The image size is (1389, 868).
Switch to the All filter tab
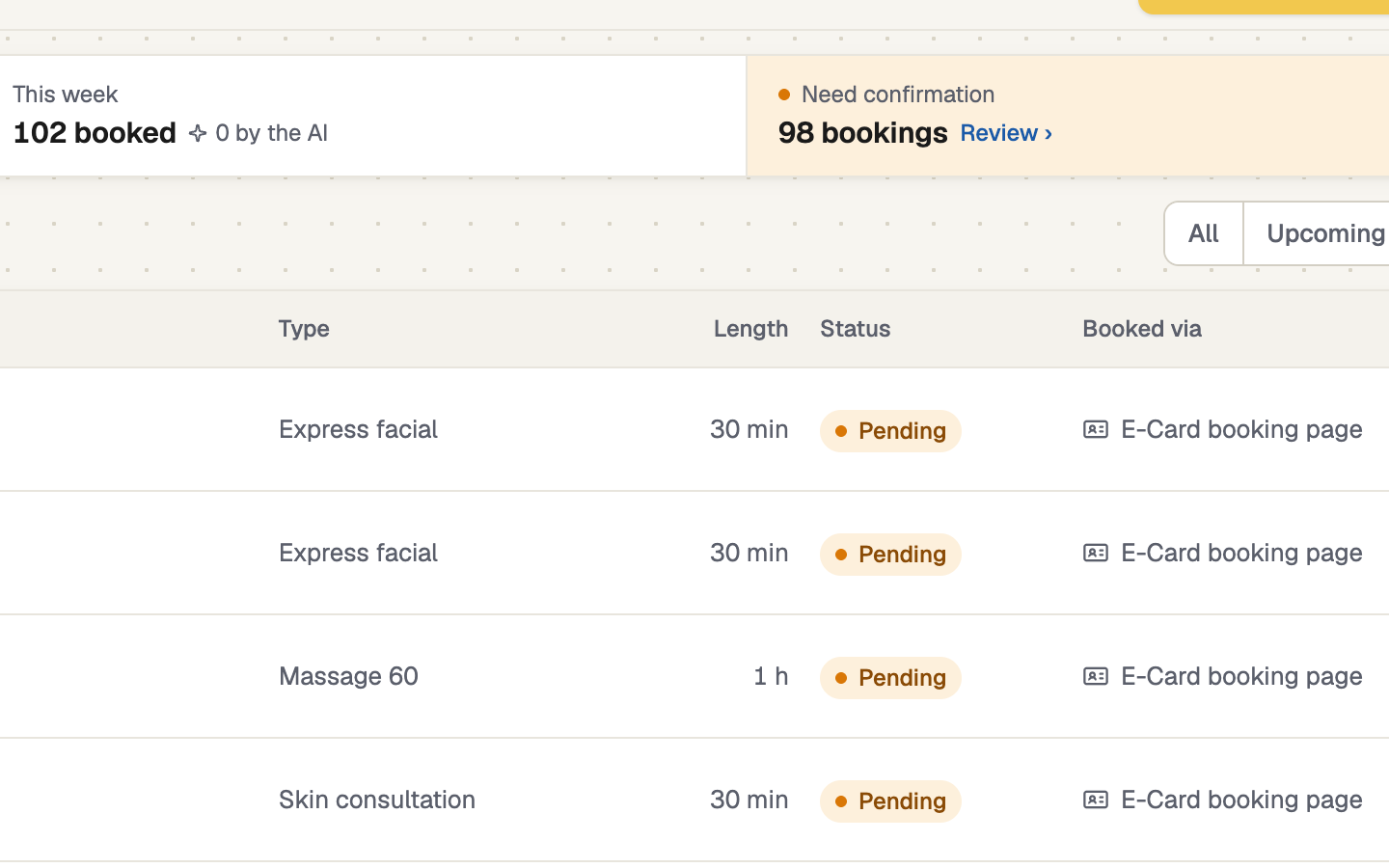1204,233
